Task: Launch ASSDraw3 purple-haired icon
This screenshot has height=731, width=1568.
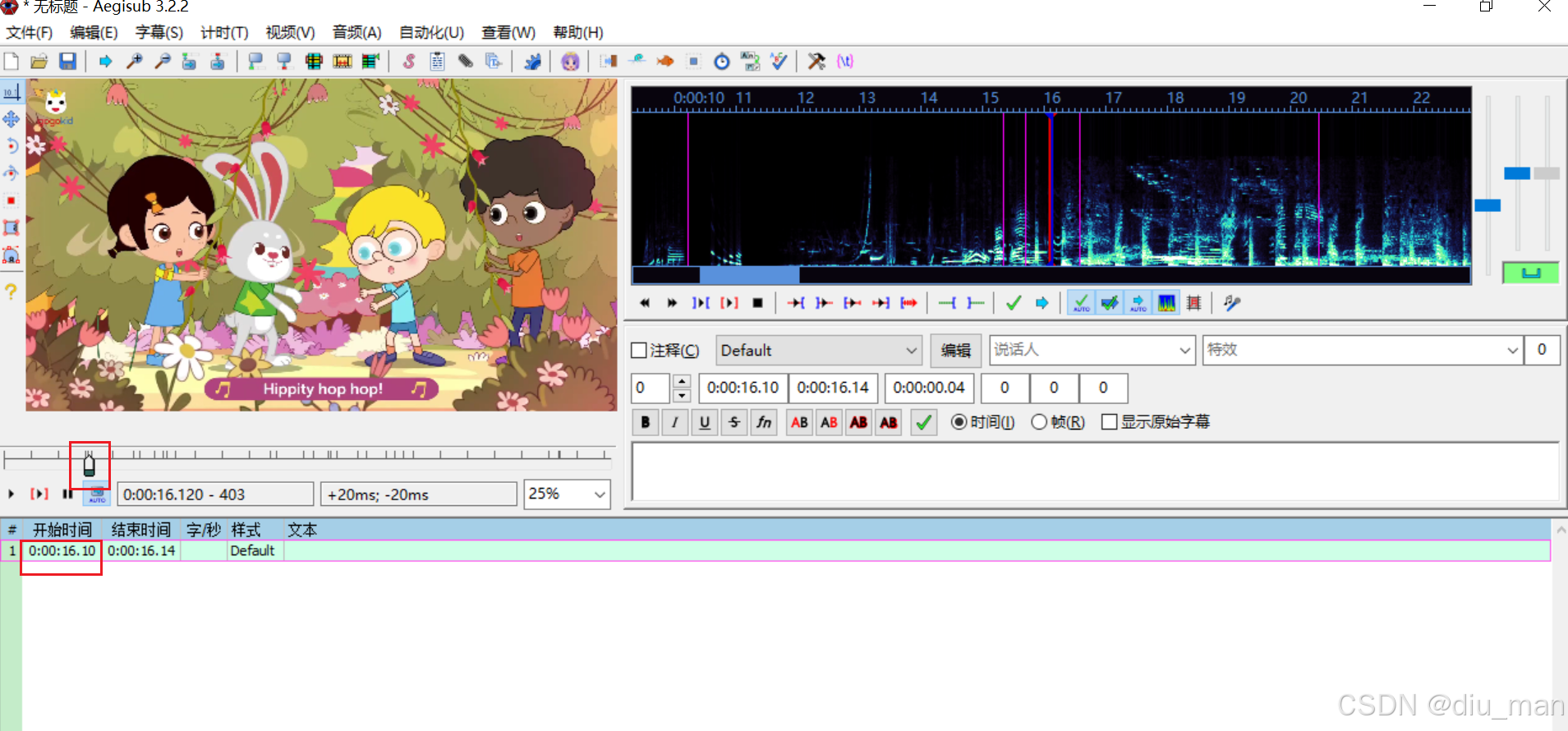Action: point(570,61)
